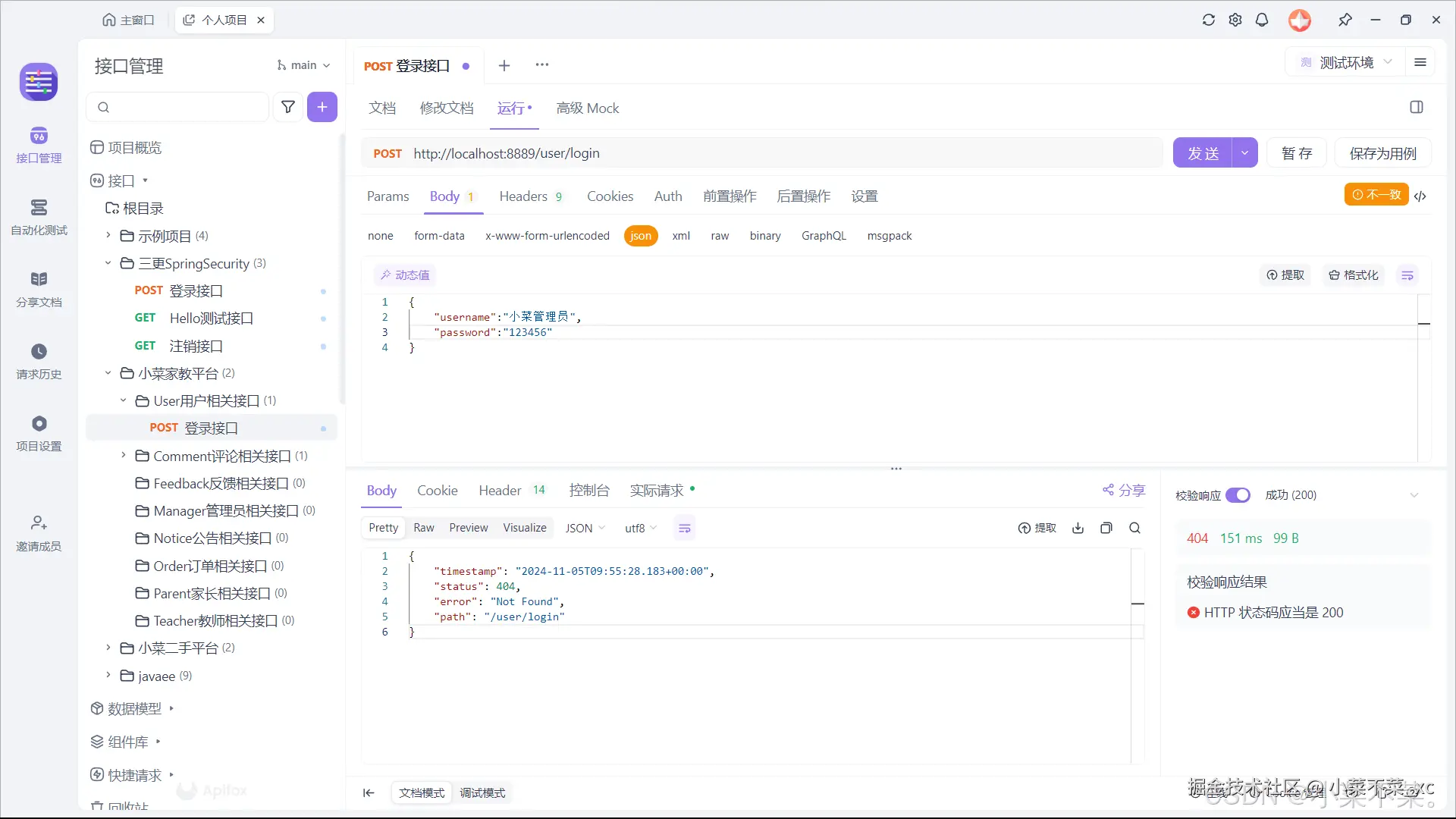Toggle the 校验响应 switch
Screen dimensions: 1456x819
click(1238, 495)
